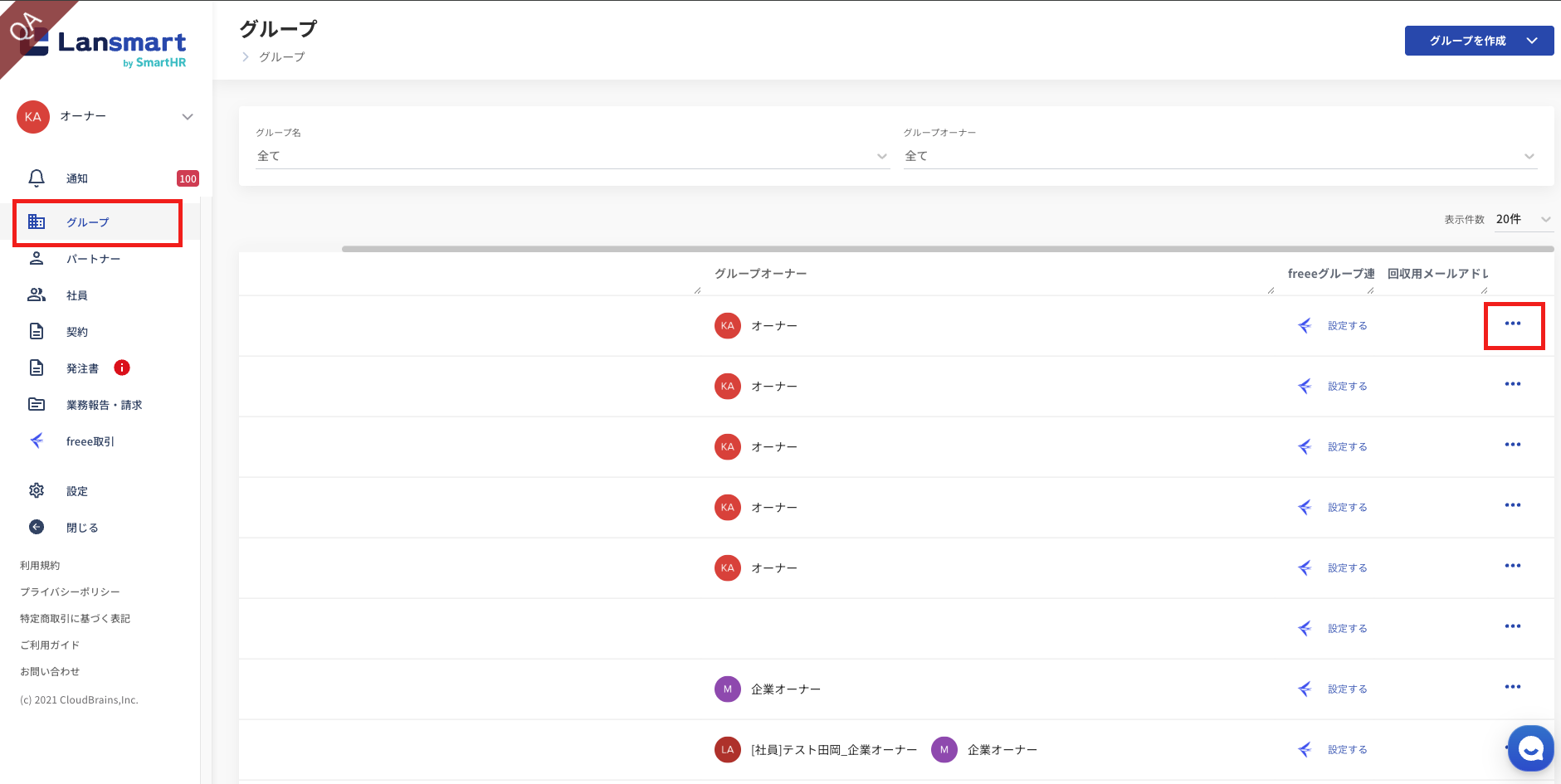Click the KA avatar in the sidebar

click(x=33, y=117)
